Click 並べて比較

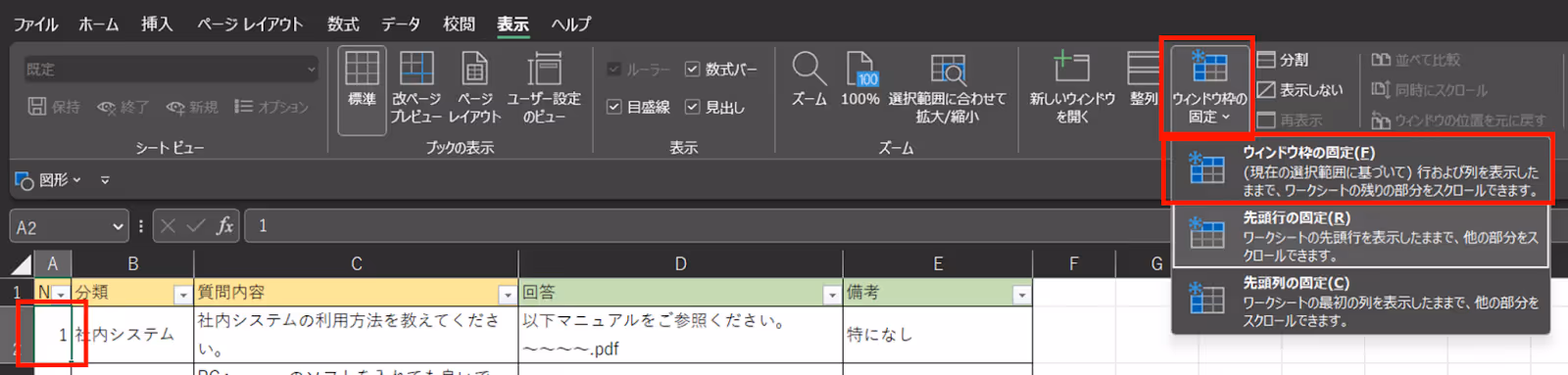[1415, 60]
